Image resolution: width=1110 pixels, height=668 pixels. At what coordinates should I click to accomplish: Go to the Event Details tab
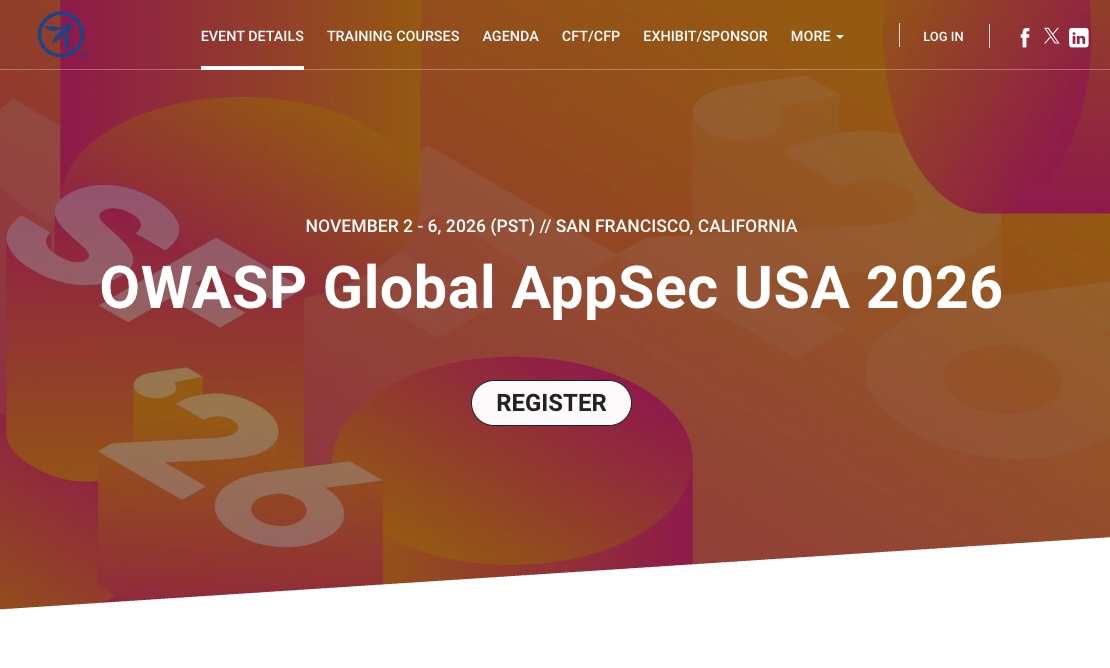coord(252,36)
